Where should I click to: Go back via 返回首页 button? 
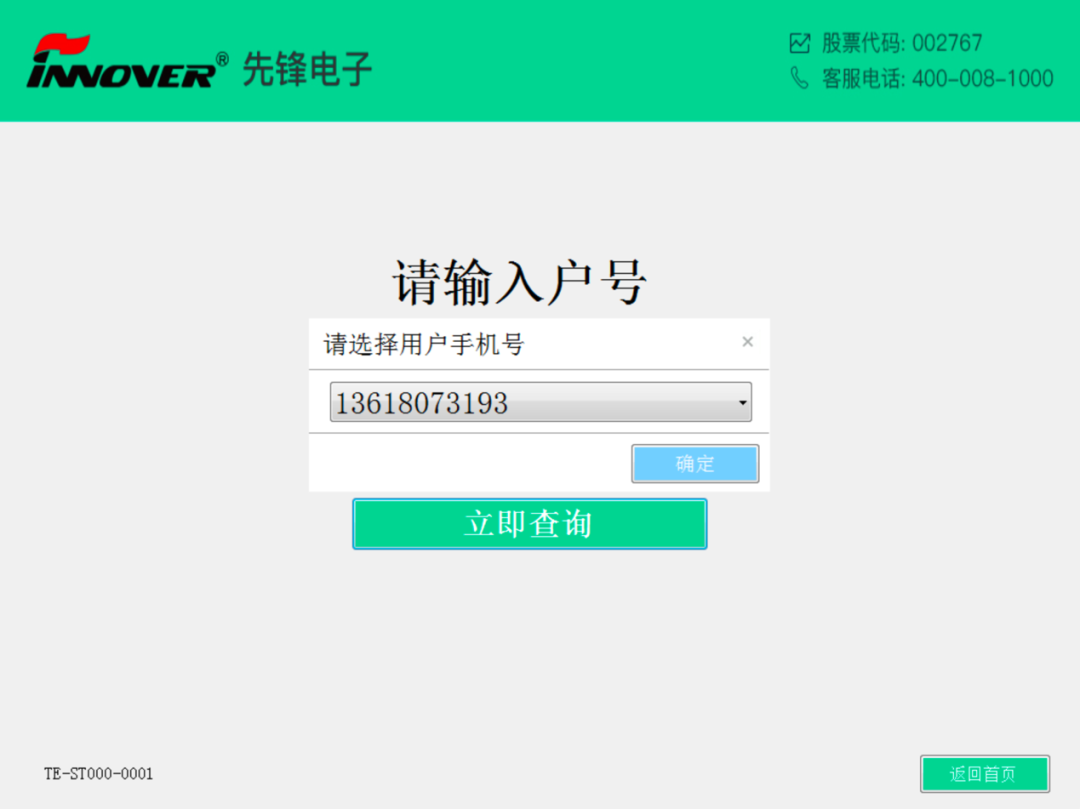[985, 774]
